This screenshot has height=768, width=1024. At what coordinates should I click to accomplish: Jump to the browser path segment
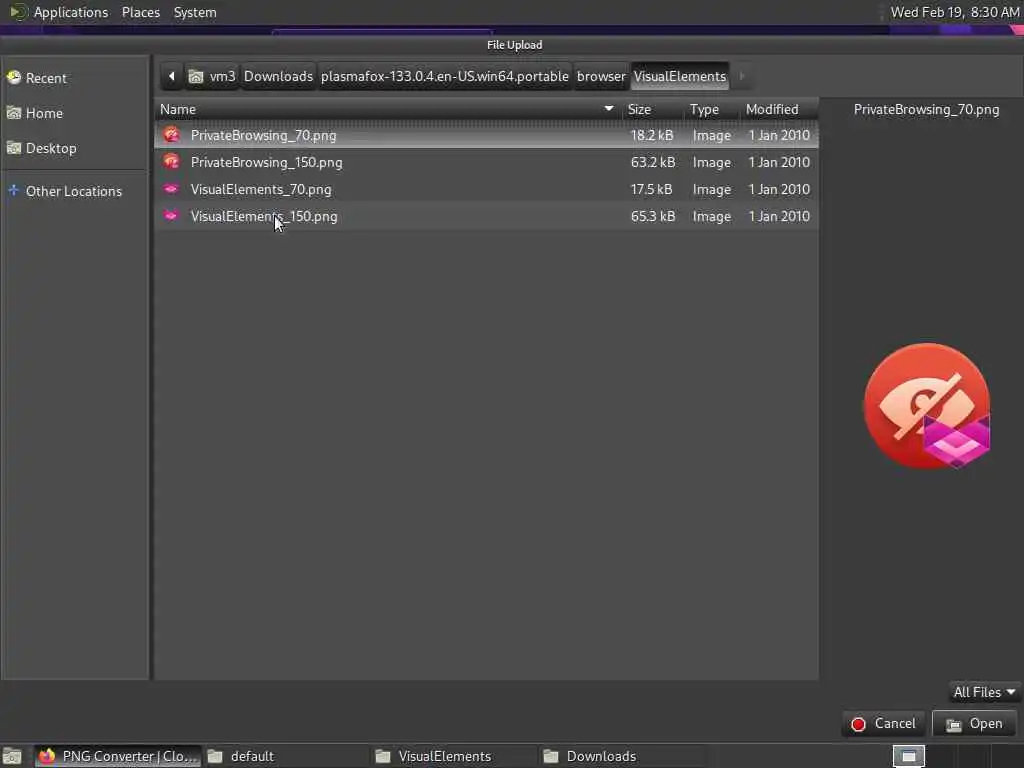pyautogui.click(x=601, y=76)
